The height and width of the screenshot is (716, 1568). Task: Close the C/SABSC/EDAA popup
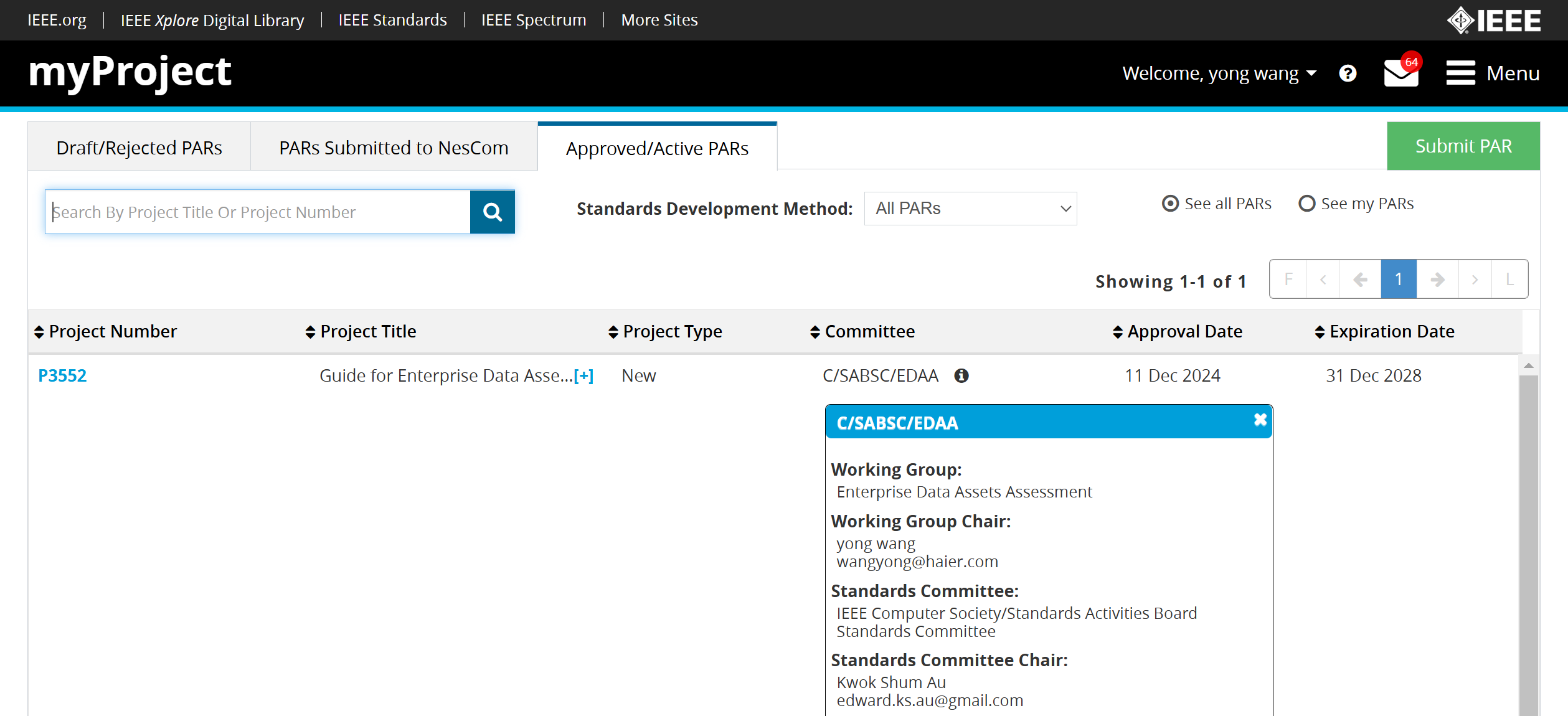1260,420
